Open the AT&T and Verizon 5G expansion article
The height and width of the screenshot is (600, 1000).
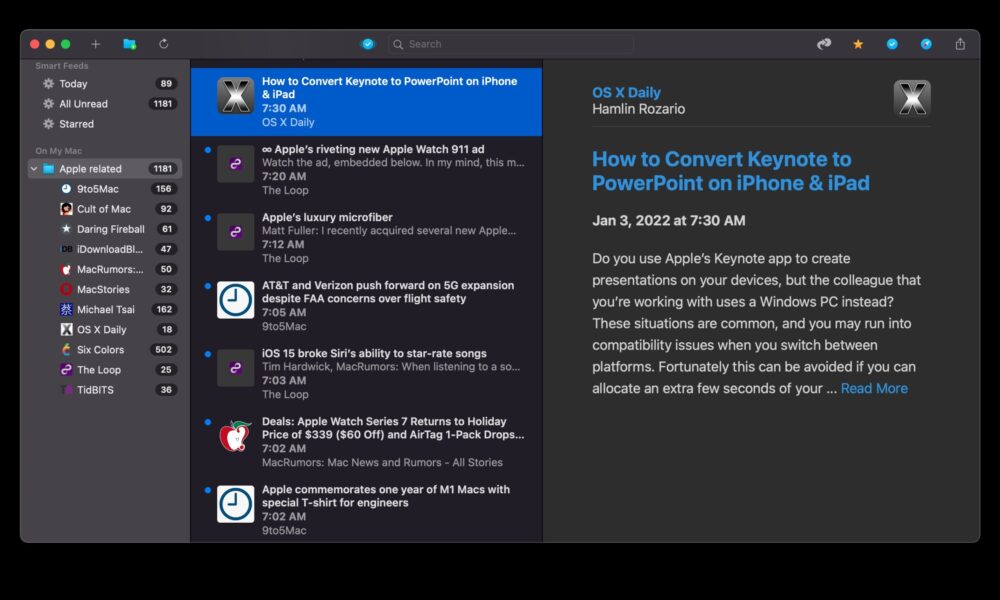[x=366, y=306]
